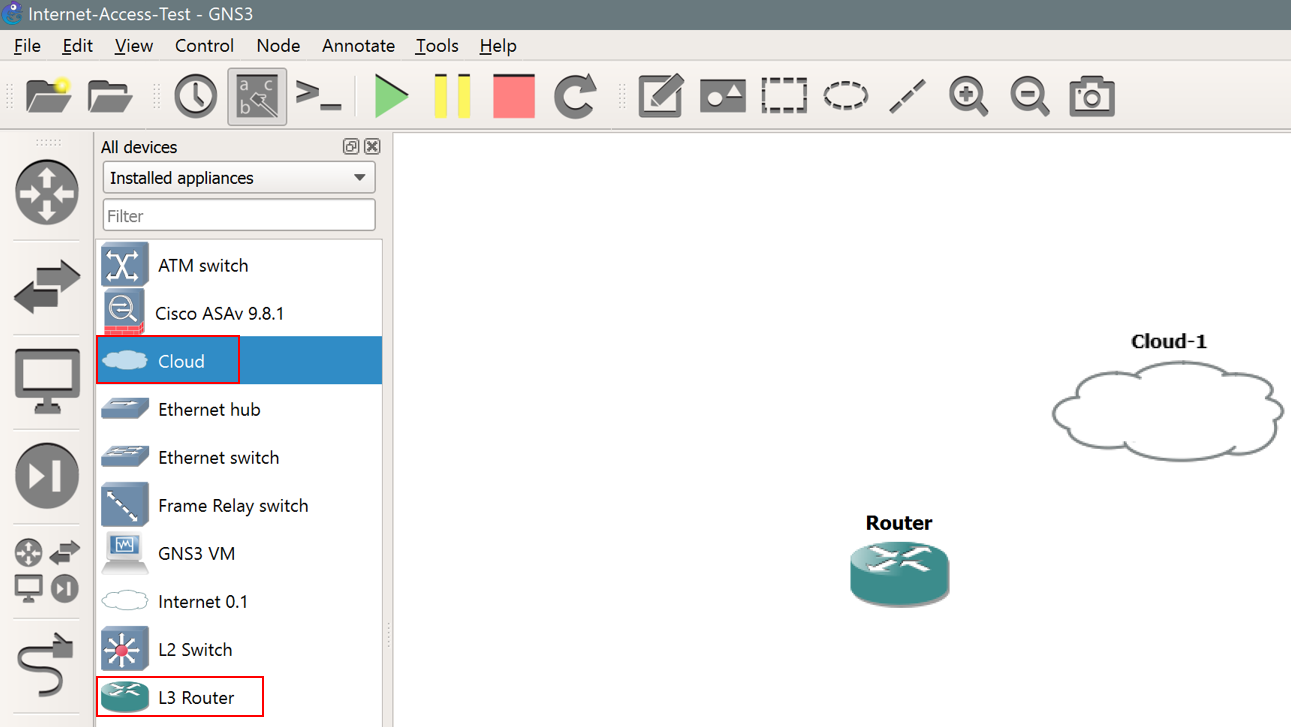Toggle show/hide interface labels button
This screenshot has height=727, width=1291.
(257, 97)
